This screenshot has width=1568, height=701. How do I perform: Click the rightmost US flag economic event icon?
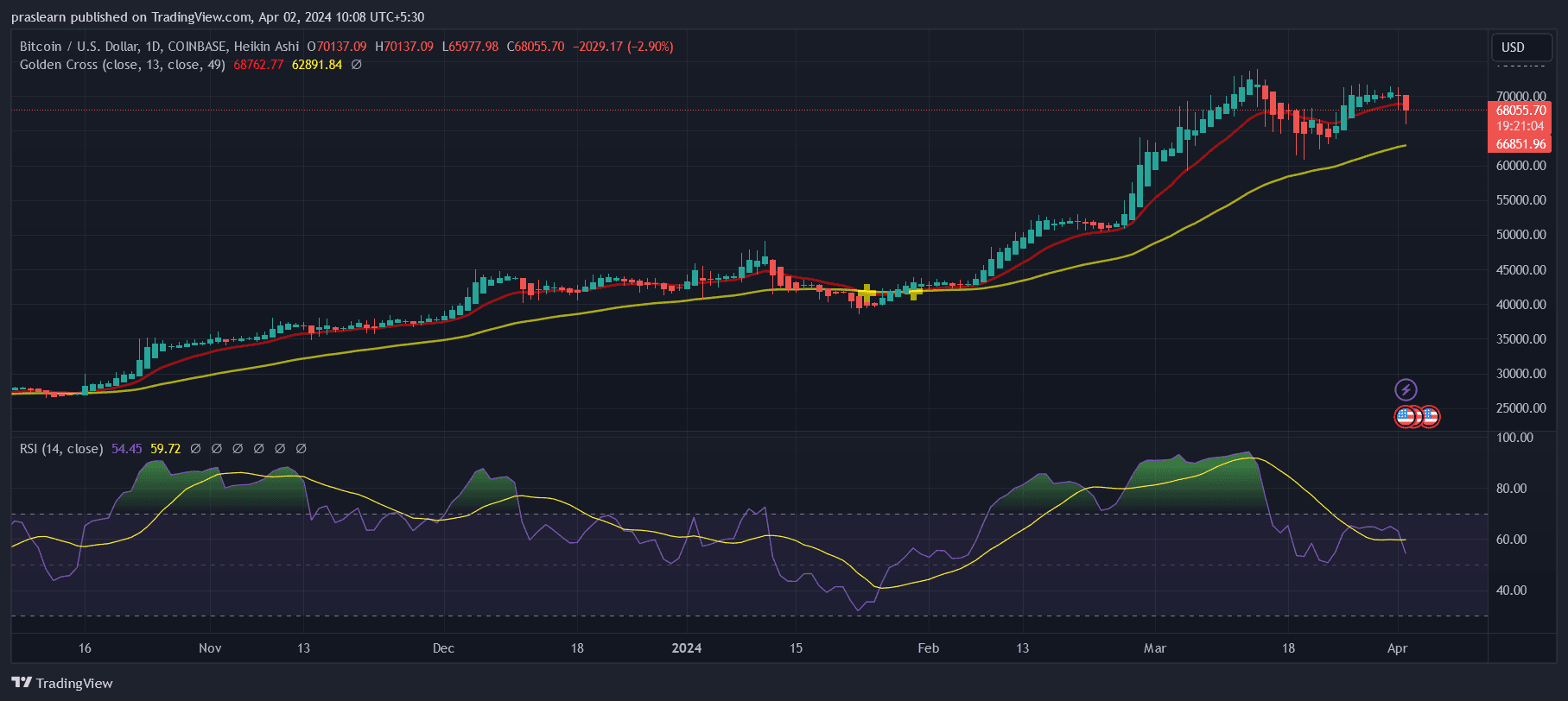coord(1430,417)
